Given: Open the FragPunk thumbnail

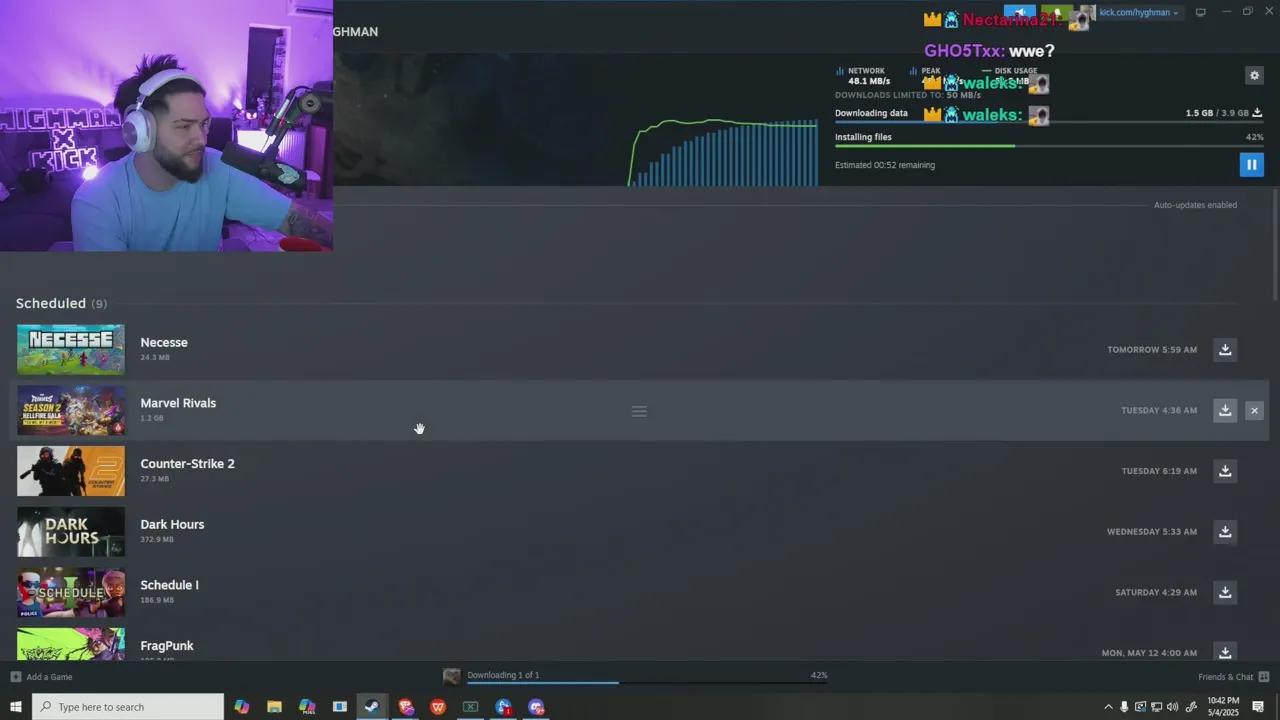Looking at the screenshot, I should click(71, 644).
